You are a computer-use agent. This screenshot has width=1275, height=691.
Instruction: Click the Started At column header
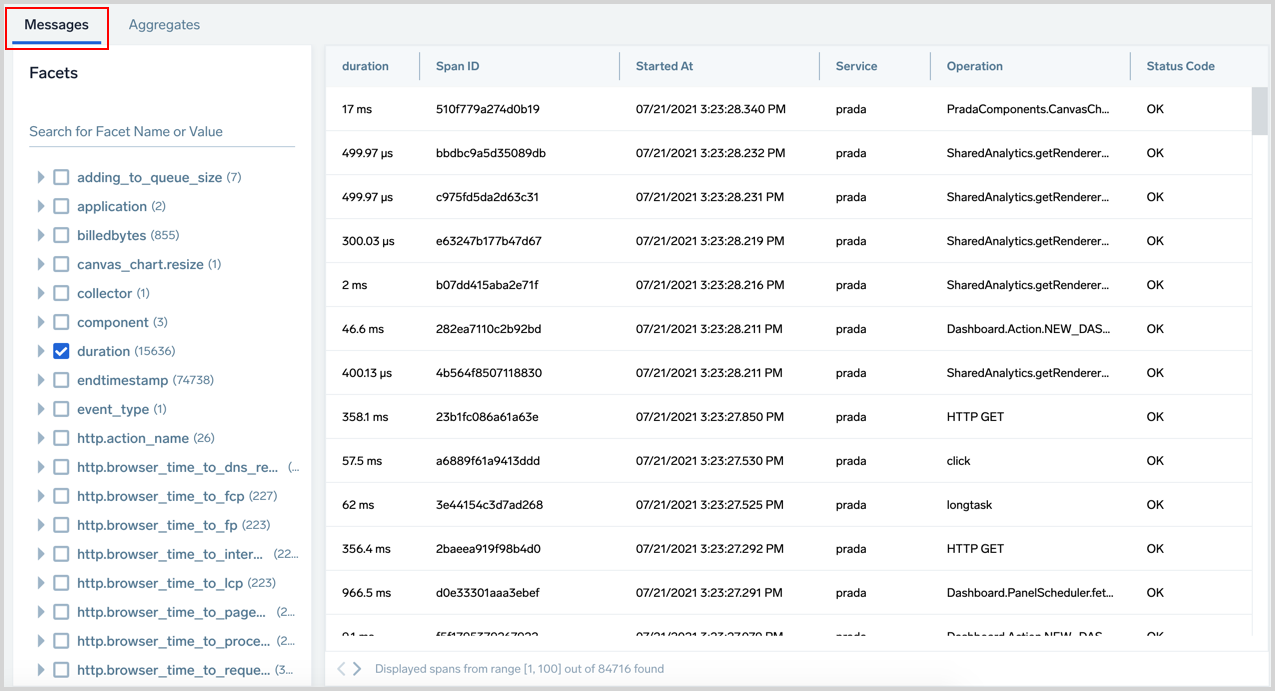[664, 66]
